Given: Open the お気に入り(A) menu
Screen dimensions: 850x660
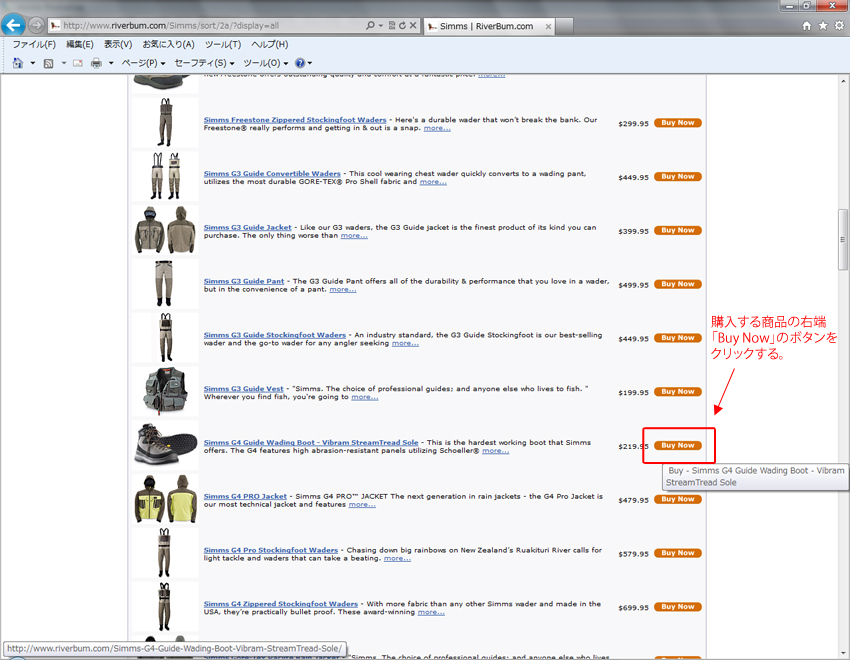Looking at the screenshot, I should (169, 44).
